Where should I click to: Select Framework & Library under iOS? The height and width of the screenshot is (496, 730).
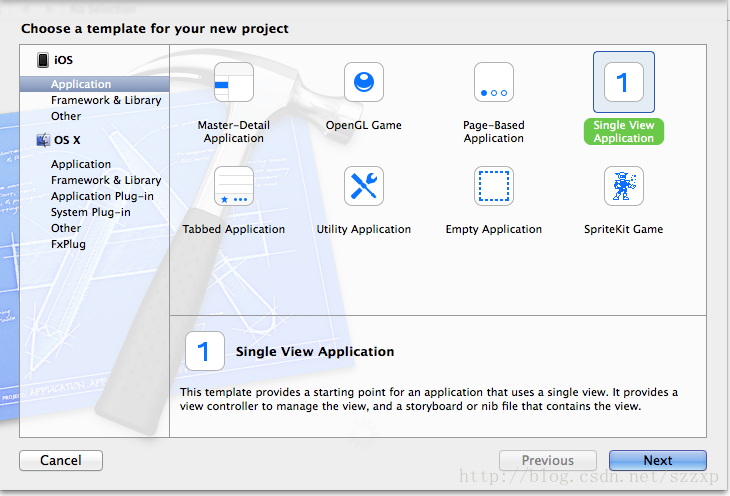[x=106, y=100]
